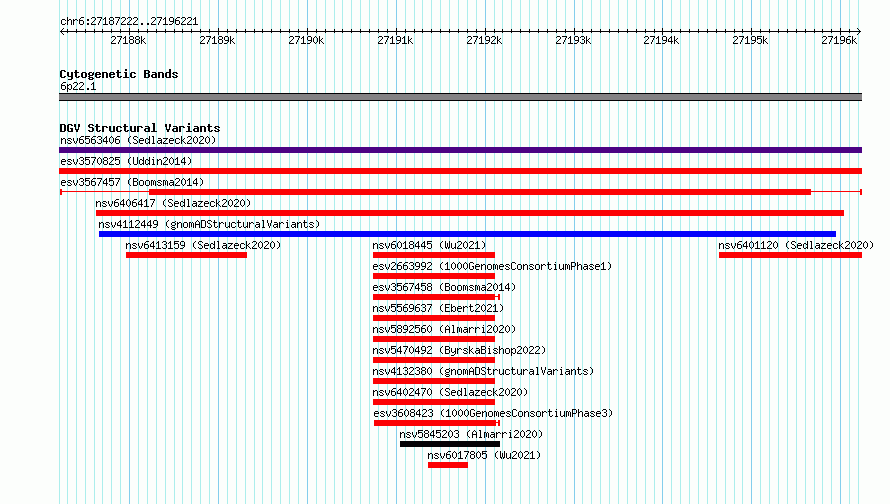Open nsv6401120 (Sedlazeck2020) label
The image size is (890, 504).
pyautogui.click(x=796, y=245)
